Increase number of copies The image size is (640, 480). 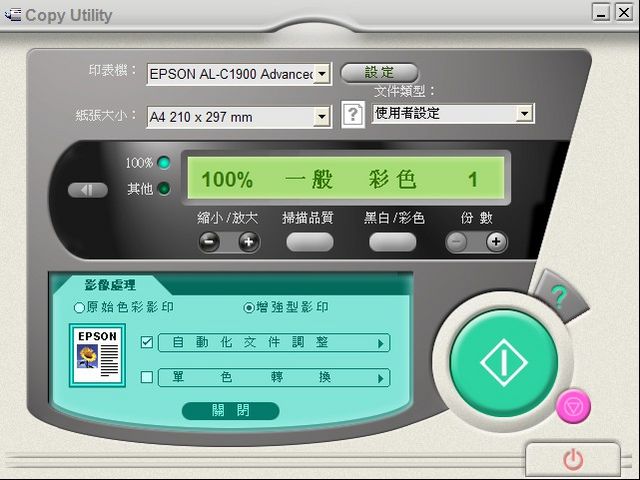tap(496, 242)
